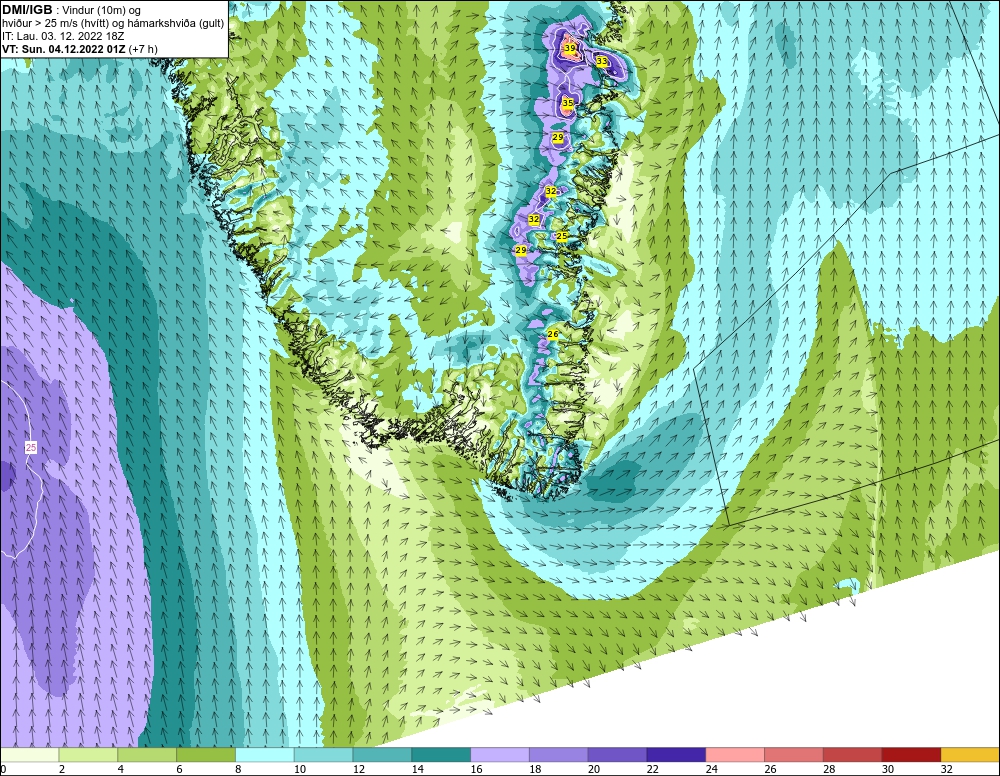Screen dimensions: 1000x776
Task: Click the pale yellow 0–2 legend swatch
Action: [x=29, y=755]
